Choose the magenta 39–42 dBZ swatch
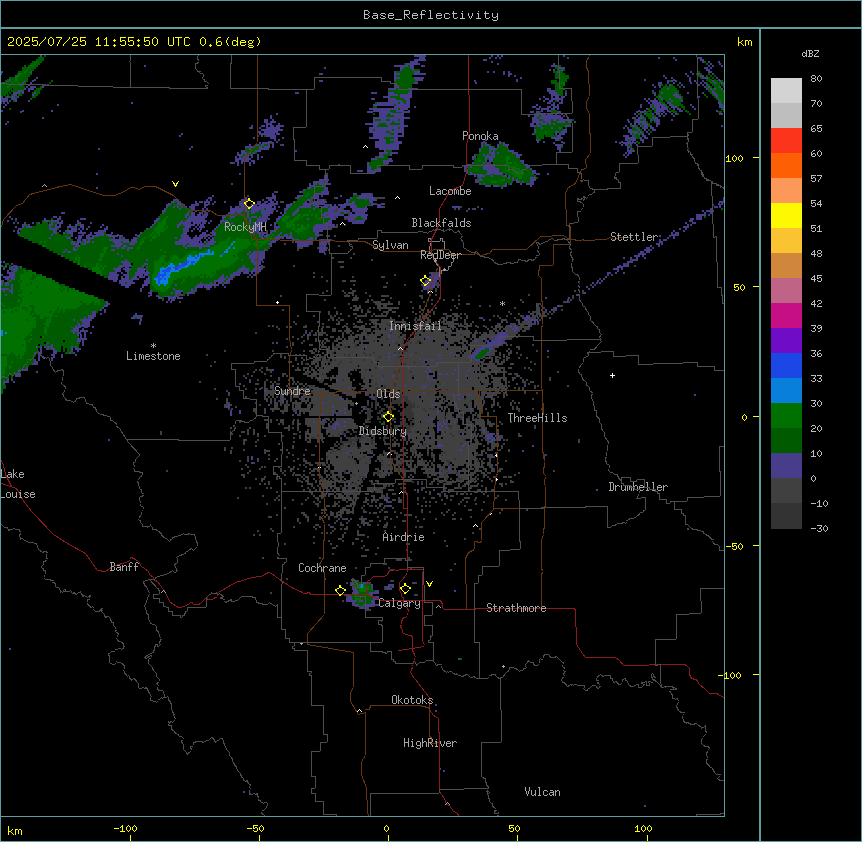 786,315
